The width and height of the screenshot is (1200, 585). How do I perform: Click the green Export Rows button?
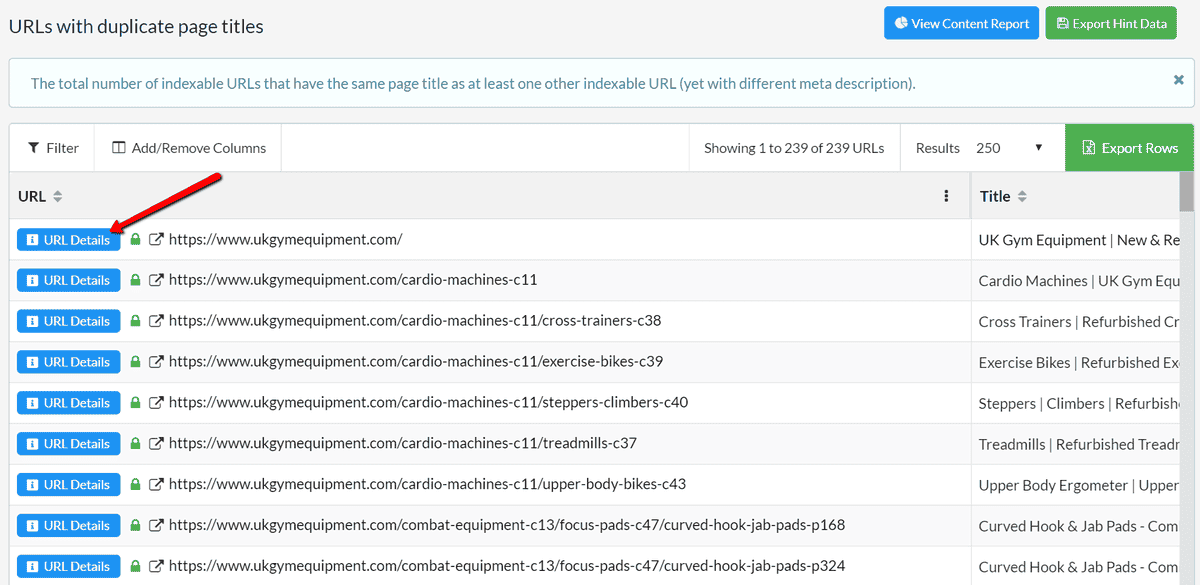pyautogui.click(x=1129, y=148)
